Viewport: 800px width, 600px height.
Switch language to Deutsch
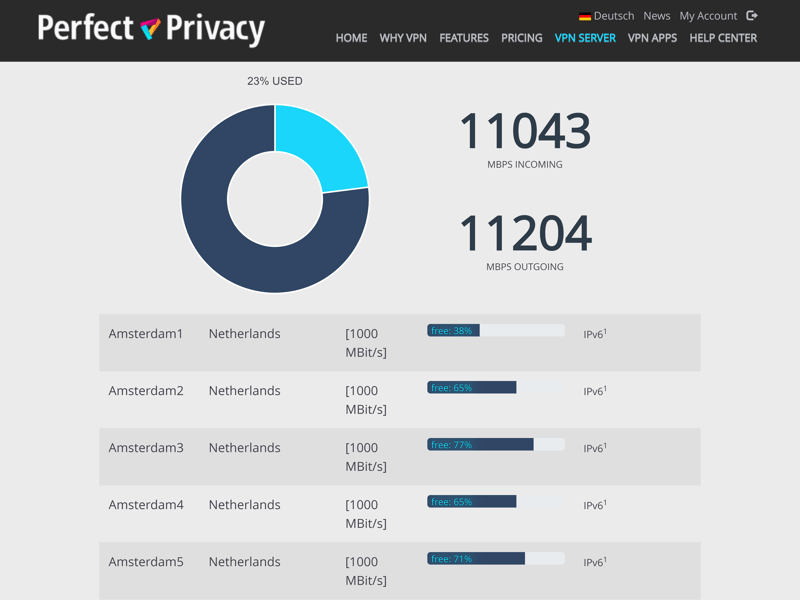pos(614,16)
